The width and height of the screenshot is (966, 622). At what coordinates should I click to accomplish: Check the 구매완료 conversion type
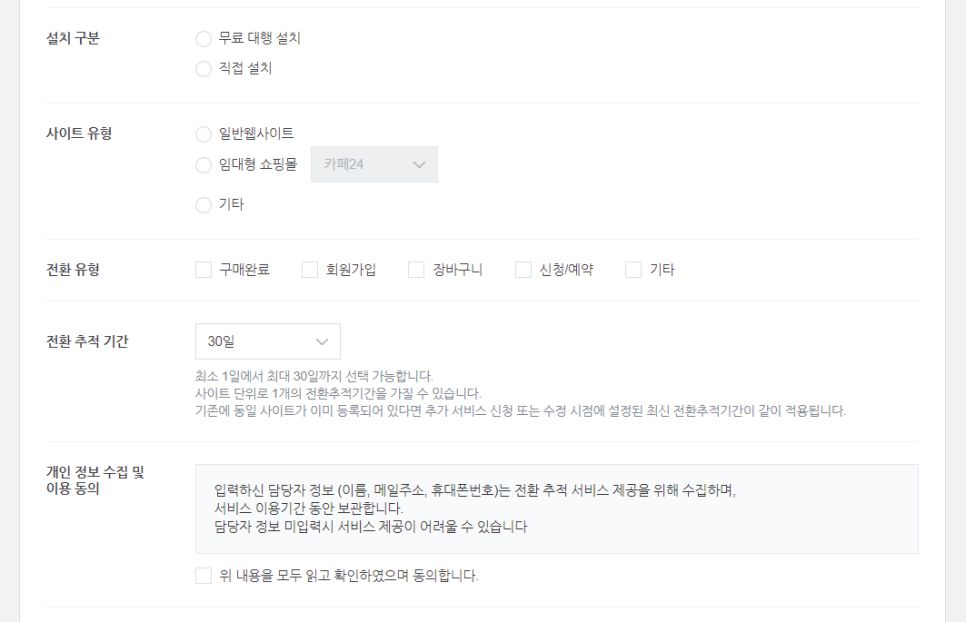pos(203,270)
